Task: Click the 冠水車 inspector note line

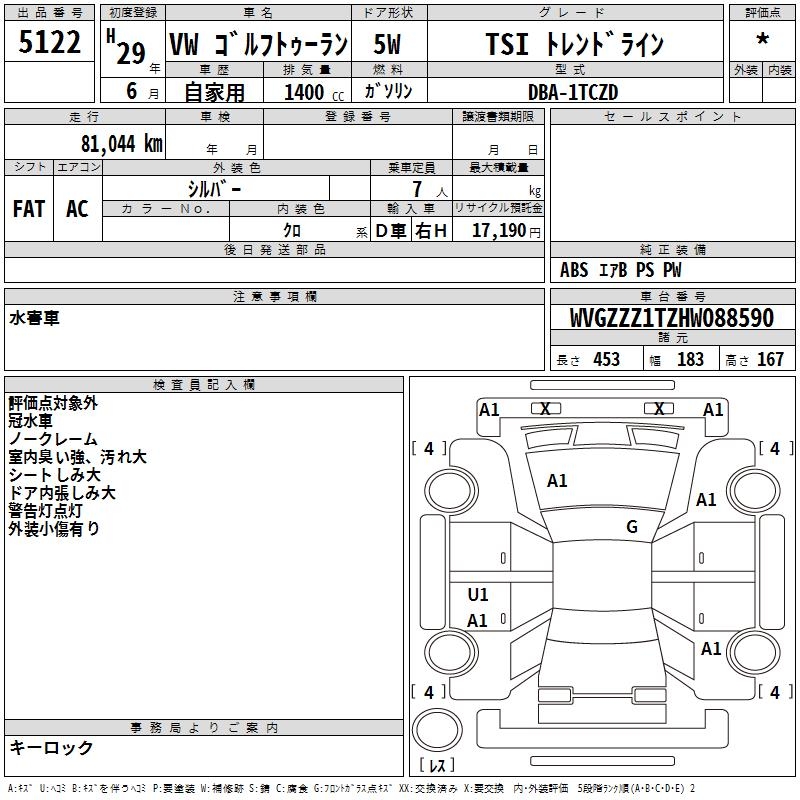Action: pos(31,421)
